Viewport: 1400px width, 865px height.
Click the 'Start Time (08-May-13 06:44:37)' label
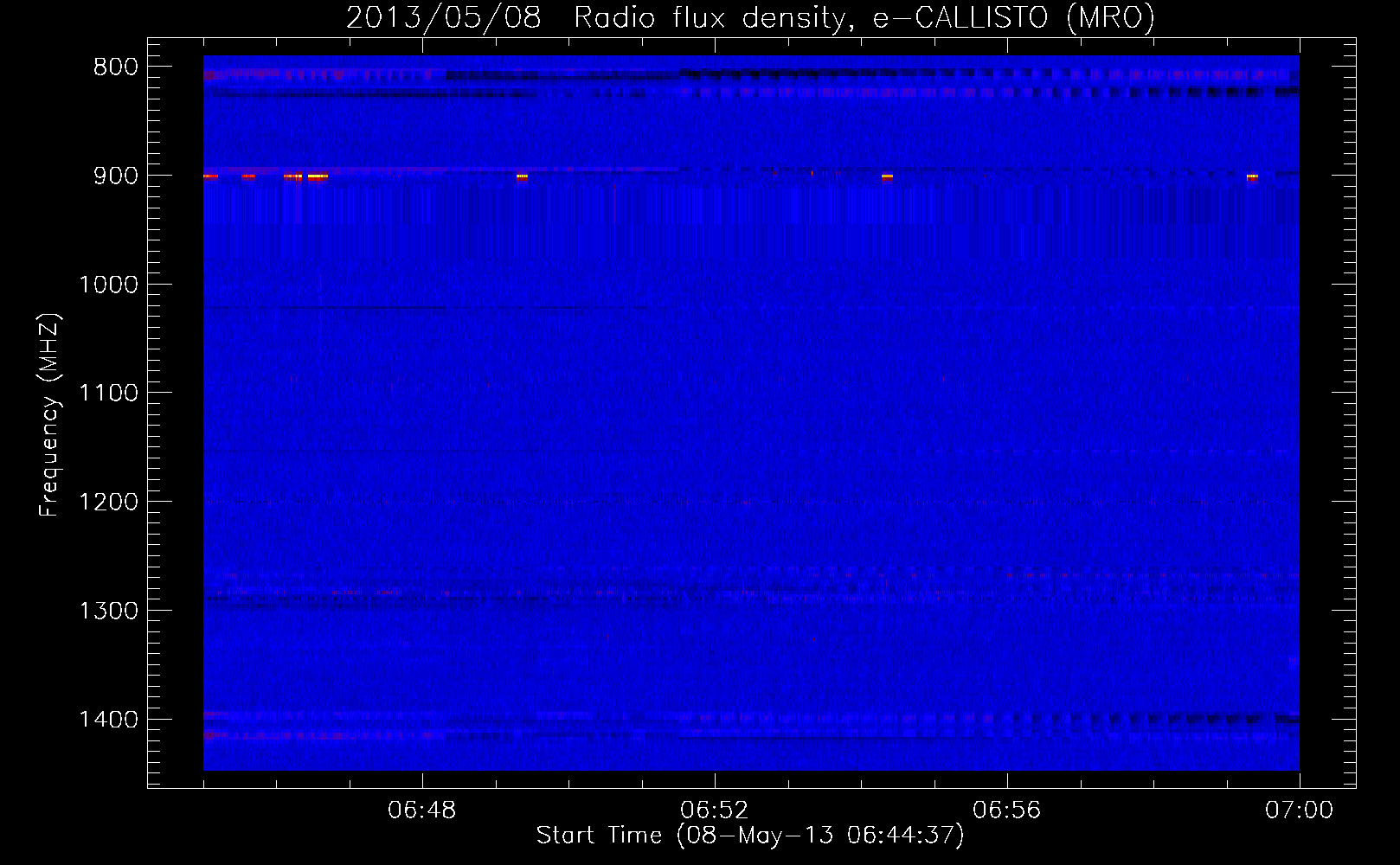click(750, 835)
